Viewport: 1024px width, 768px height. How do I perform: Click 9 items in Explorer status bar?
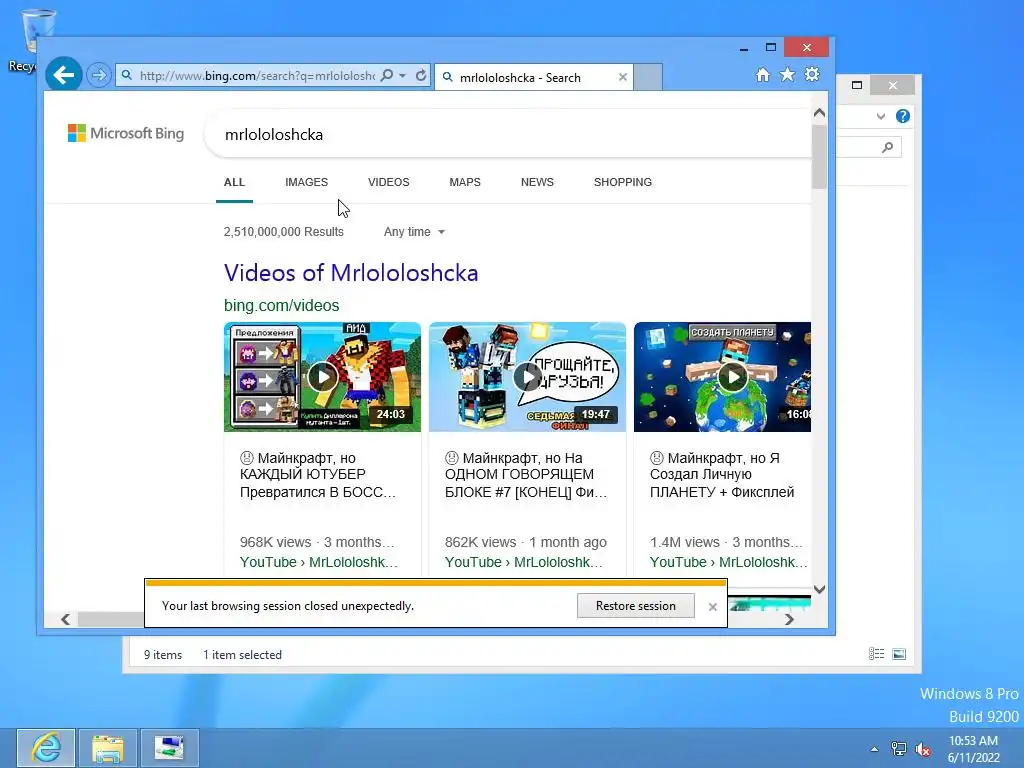click(x=163, y=655)
